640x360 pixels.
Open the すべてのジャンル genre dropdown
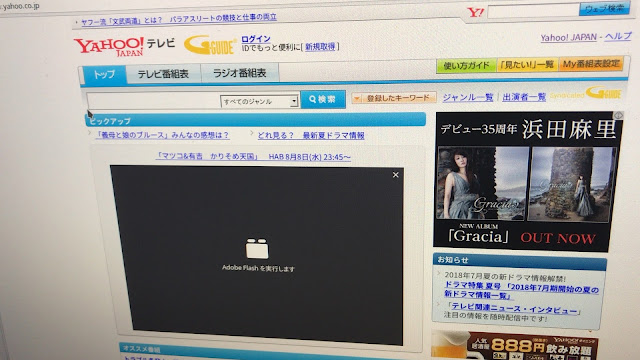(259, 101)
